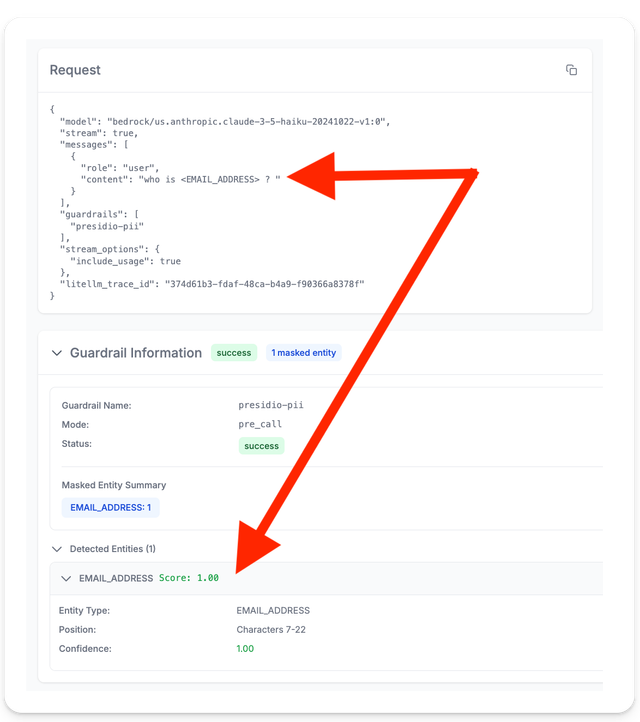Click the green success badge beside Guardrail Information
Screen dimensions: 640x722
pyautogui.click(x=234, y=353)
